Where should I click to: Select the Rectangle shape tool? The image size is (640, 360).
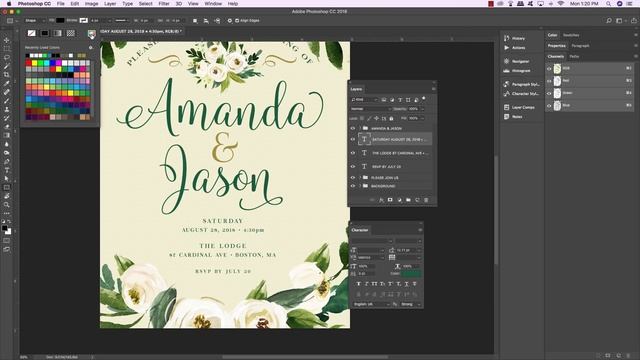point(7,188)
